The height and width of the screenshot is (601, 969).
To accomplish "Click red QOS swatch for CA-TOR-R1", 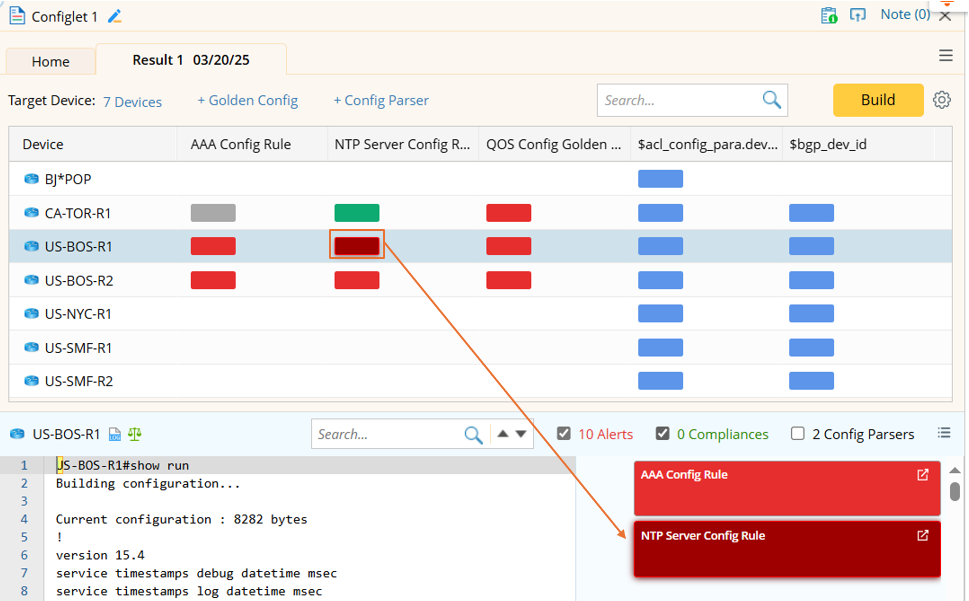I will click(x=509, y=213).
